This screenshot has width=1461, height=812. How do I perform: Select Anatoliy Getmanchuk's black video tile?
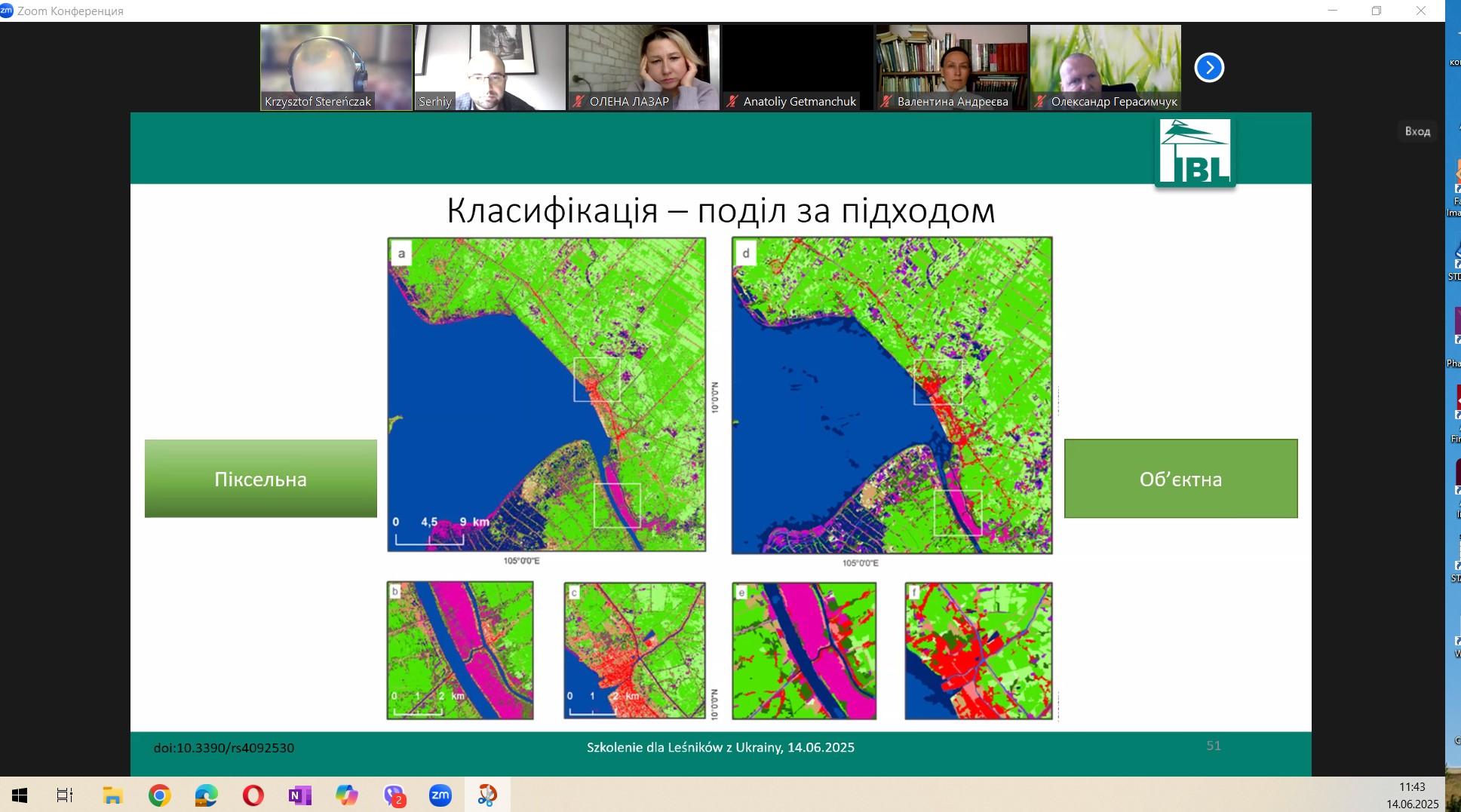pyautogui.click(x=797, y=67)
